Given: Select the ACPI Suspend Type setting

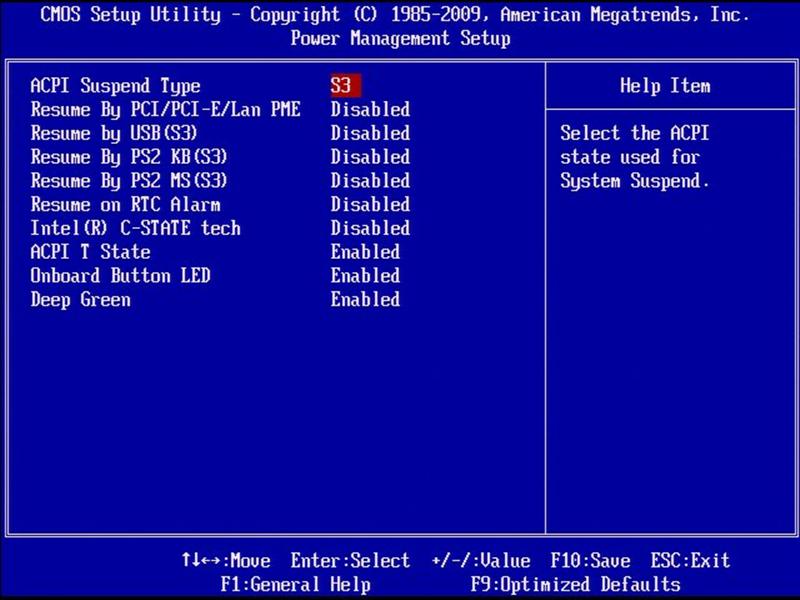Looking at the screenshot, I should (x=118, y=85).
